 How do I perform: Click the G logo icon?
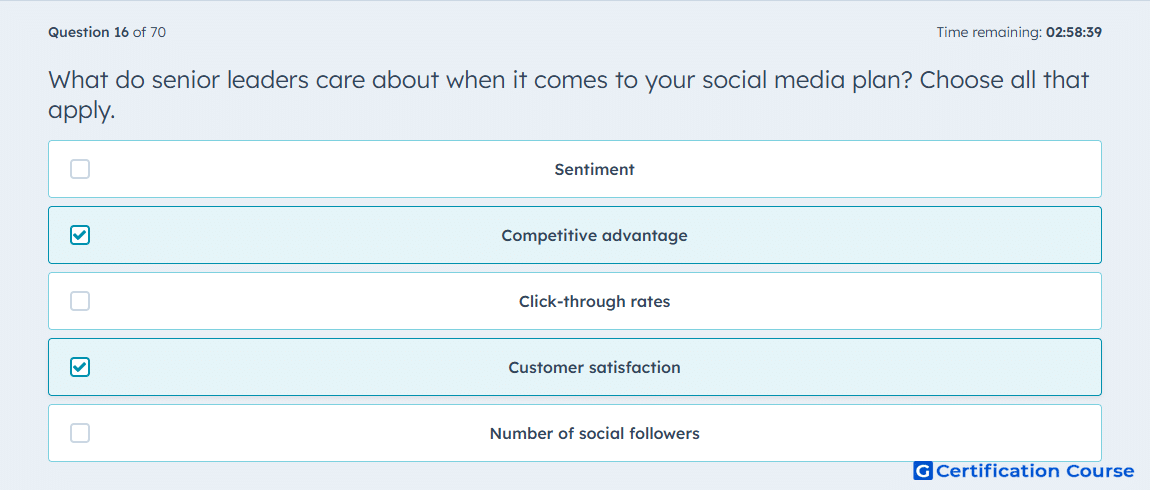point(923,471)
